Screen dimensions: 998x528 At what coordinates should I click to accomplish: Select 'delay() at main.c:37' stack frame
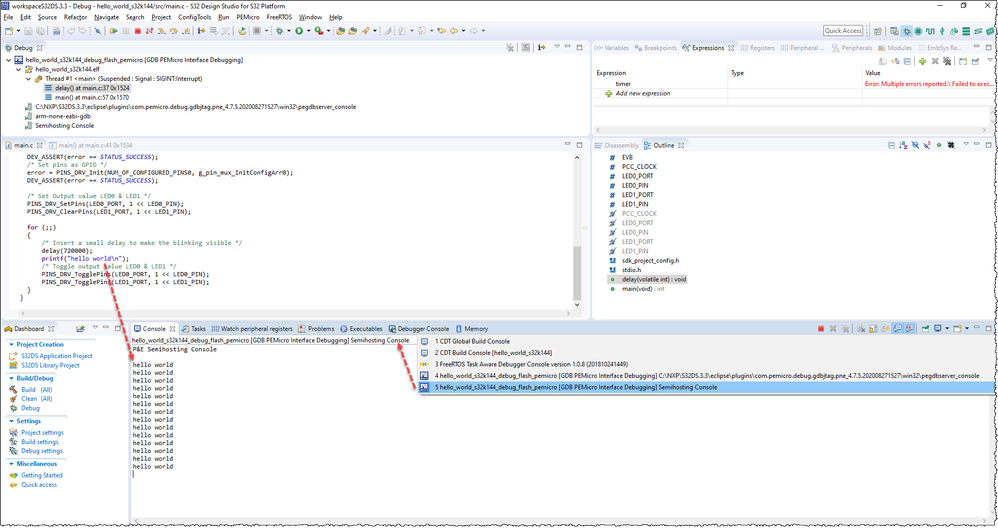pyautogui.click(x=92, y=88)
